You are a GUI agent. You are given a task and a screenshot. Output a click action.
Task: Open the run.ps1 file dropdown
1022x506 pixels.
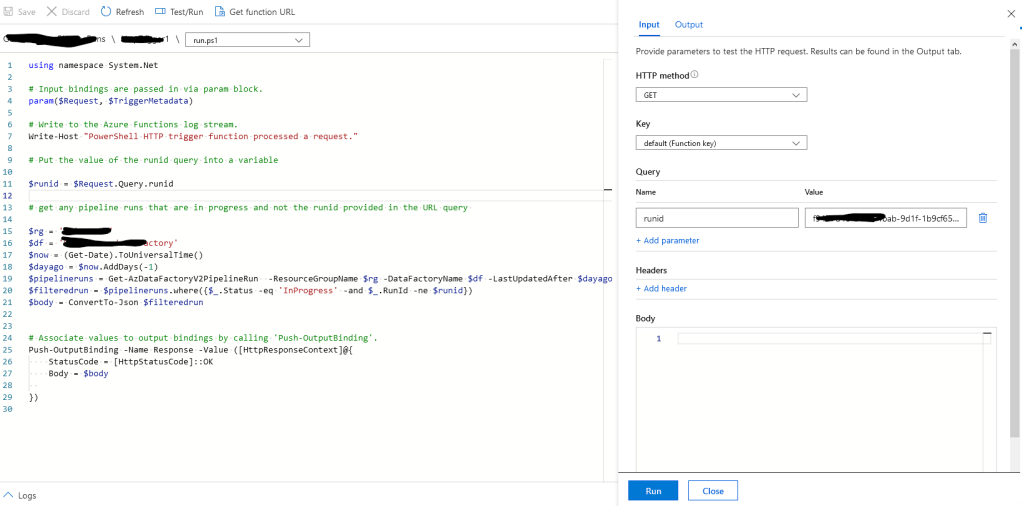coord(247,40)
